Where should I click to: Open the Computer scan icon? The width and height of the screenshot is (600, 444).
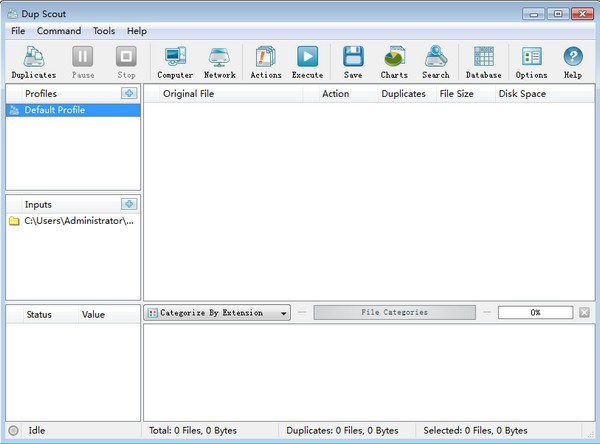175,61
